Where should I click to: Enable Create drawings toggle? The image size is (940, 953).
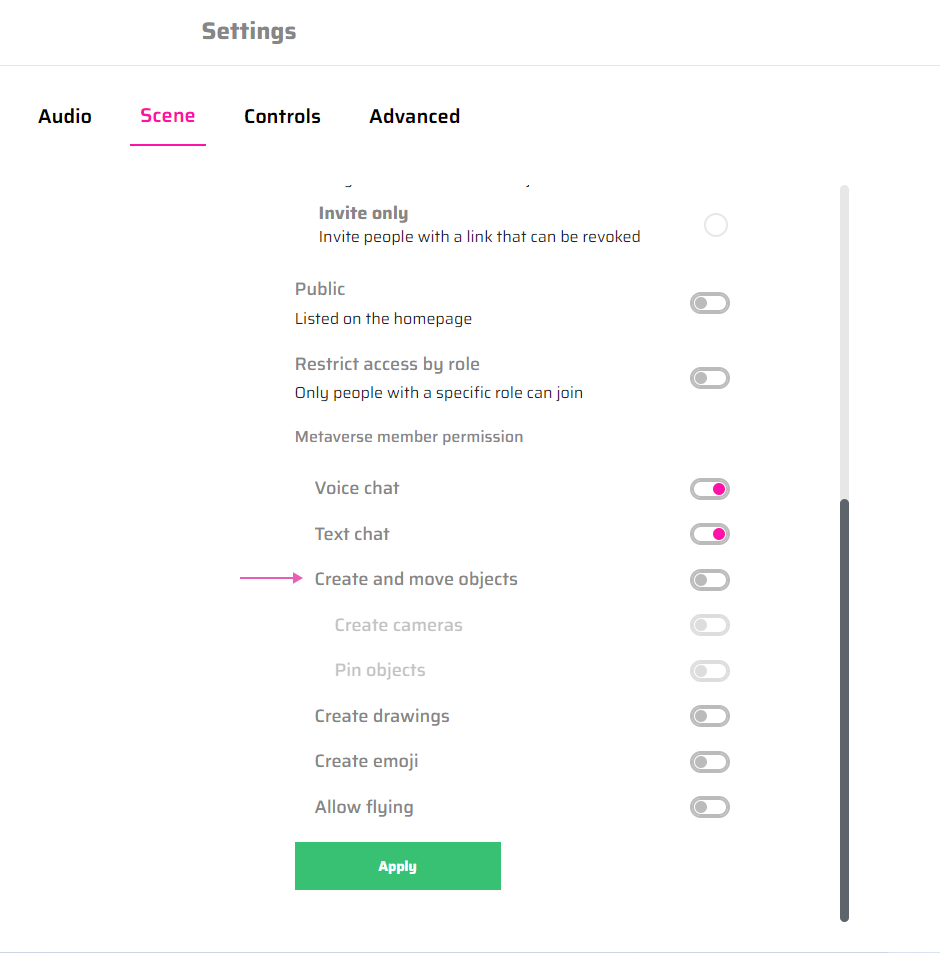point(710,716)
